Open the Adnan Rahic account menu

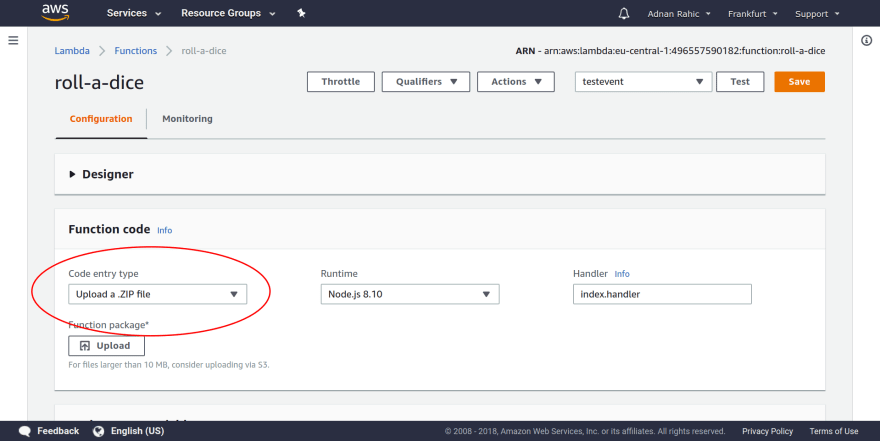pos(679,13)
